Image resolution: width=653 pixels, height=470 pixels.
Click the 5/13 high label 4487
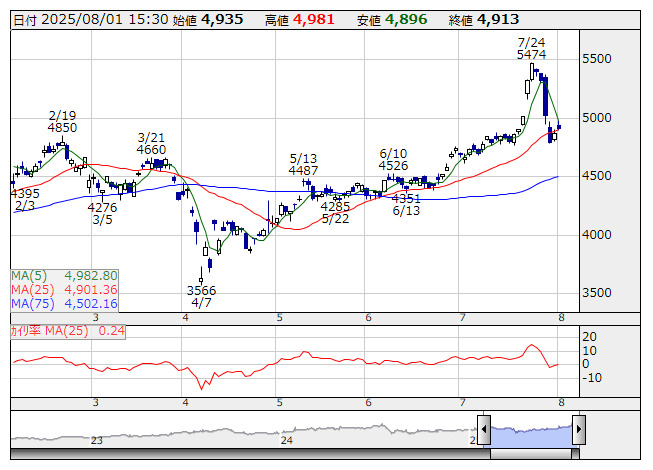click(303, 171)
